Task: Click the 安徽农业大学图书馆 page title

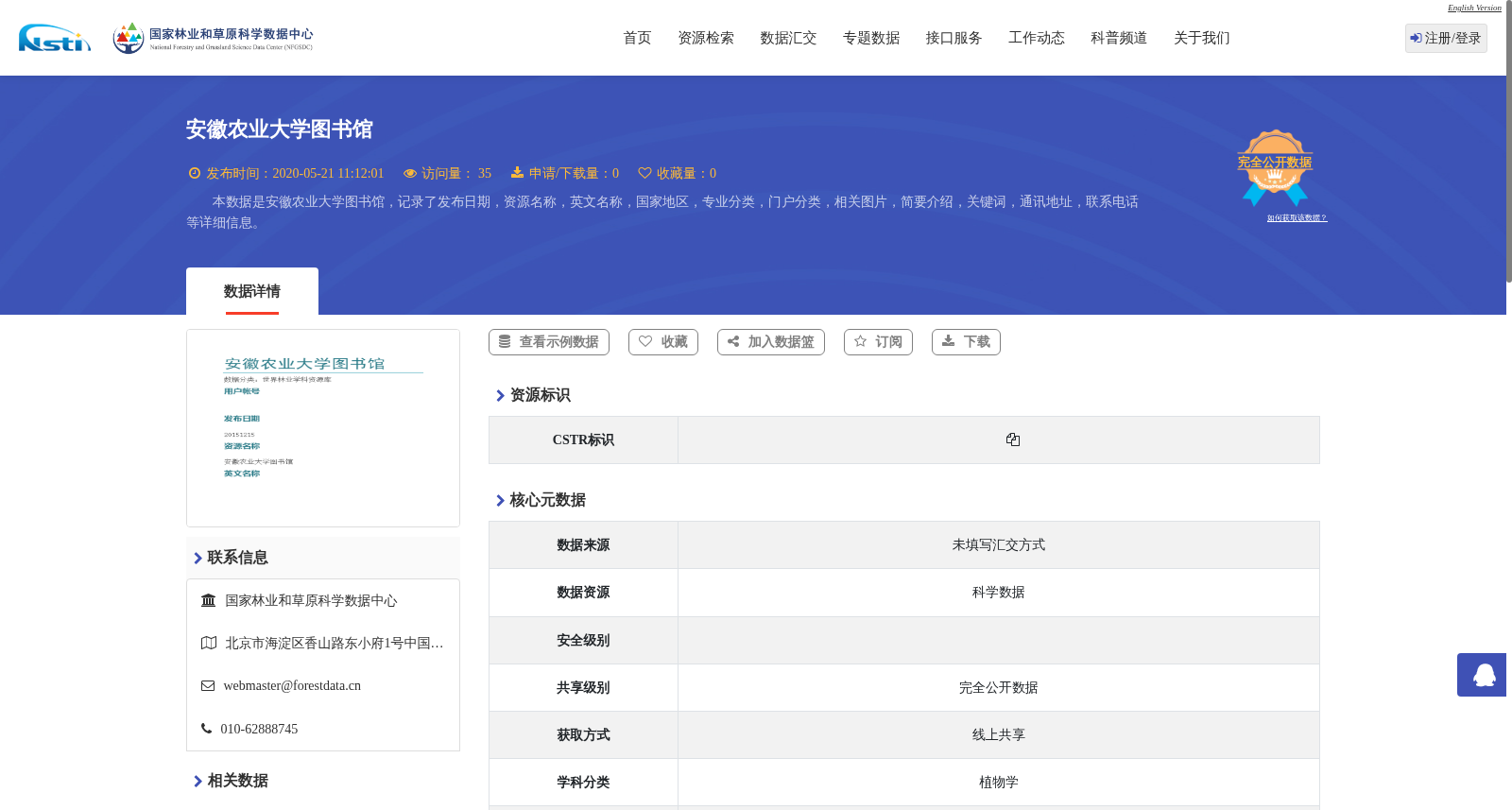Action: pyautogui.click(x=279, y=129)
